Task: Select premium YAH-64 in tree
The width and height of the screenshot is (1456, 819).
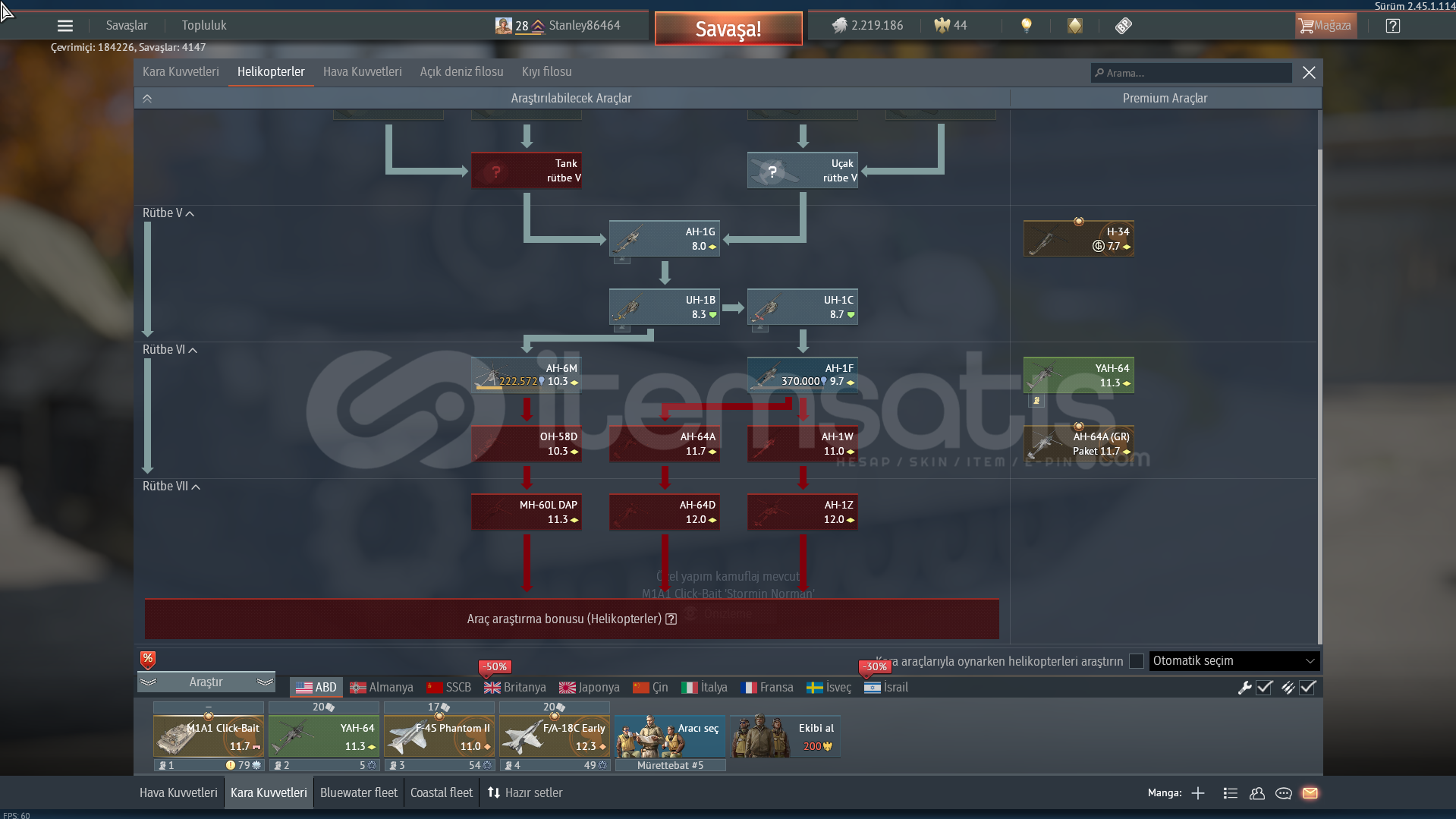Action: coord(1079,376)
